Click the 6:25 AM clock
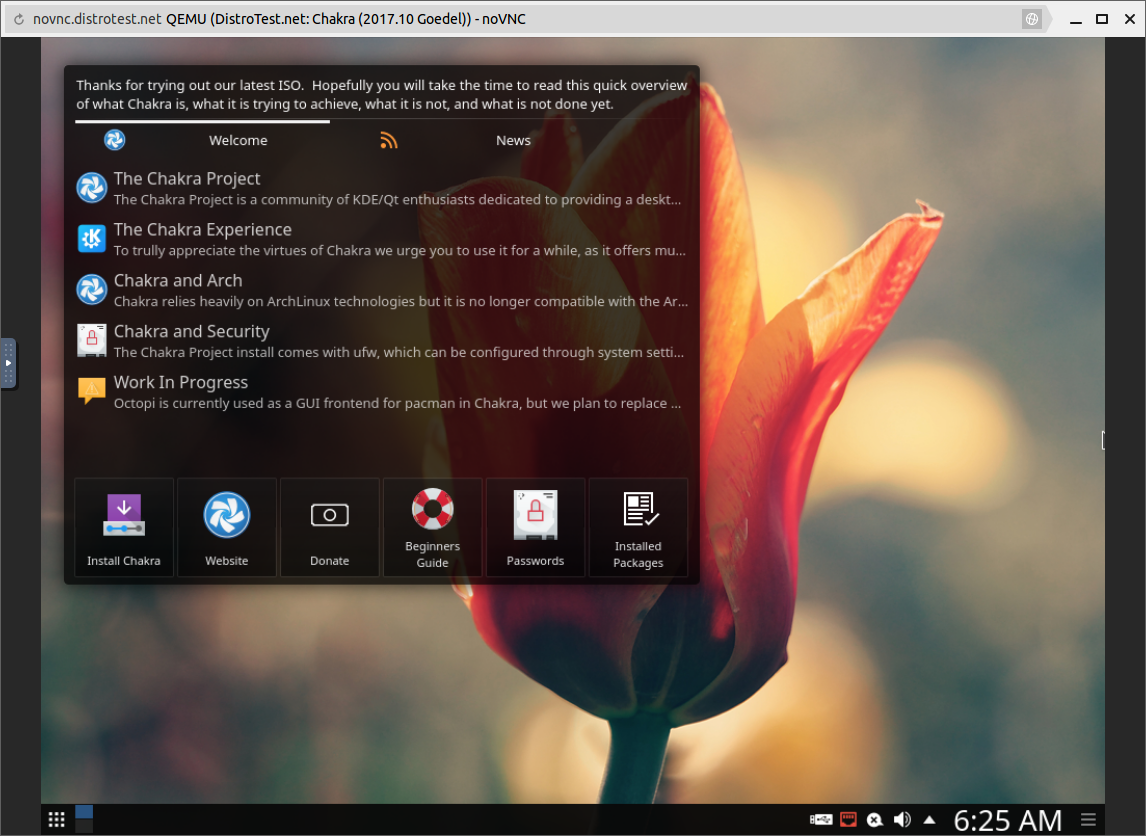Viewport: 1146px width, 836px height. (x=1007, y=820)
